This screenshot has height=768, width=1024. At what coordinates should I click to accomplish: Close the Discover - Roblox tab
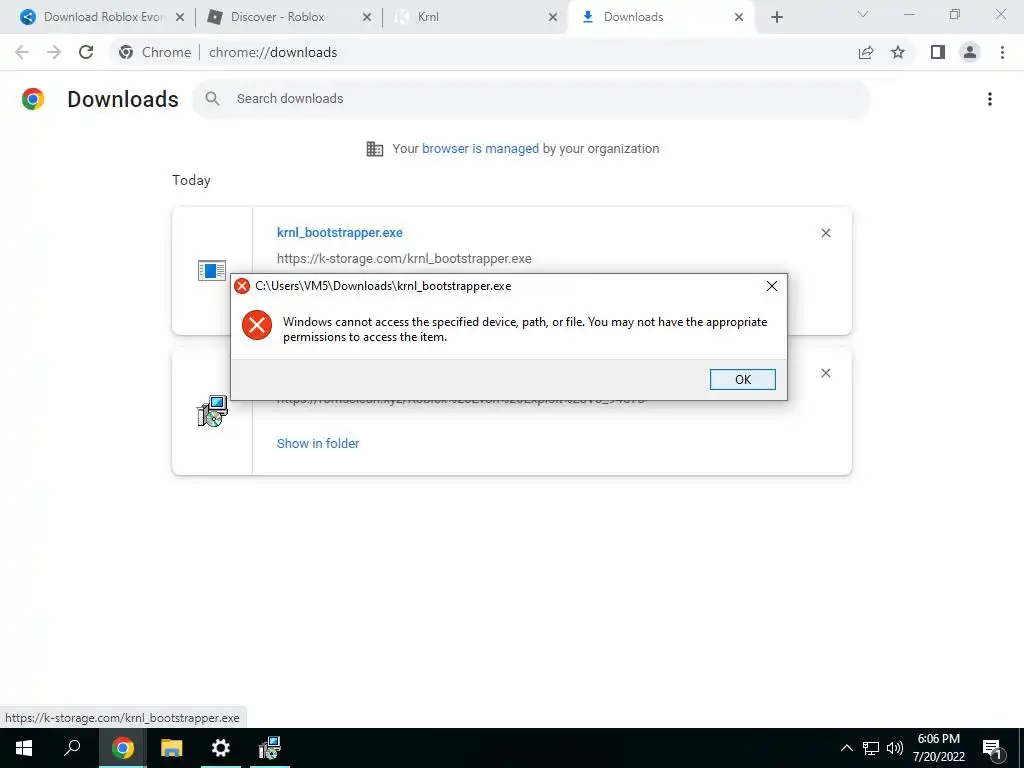coord(366,18)
